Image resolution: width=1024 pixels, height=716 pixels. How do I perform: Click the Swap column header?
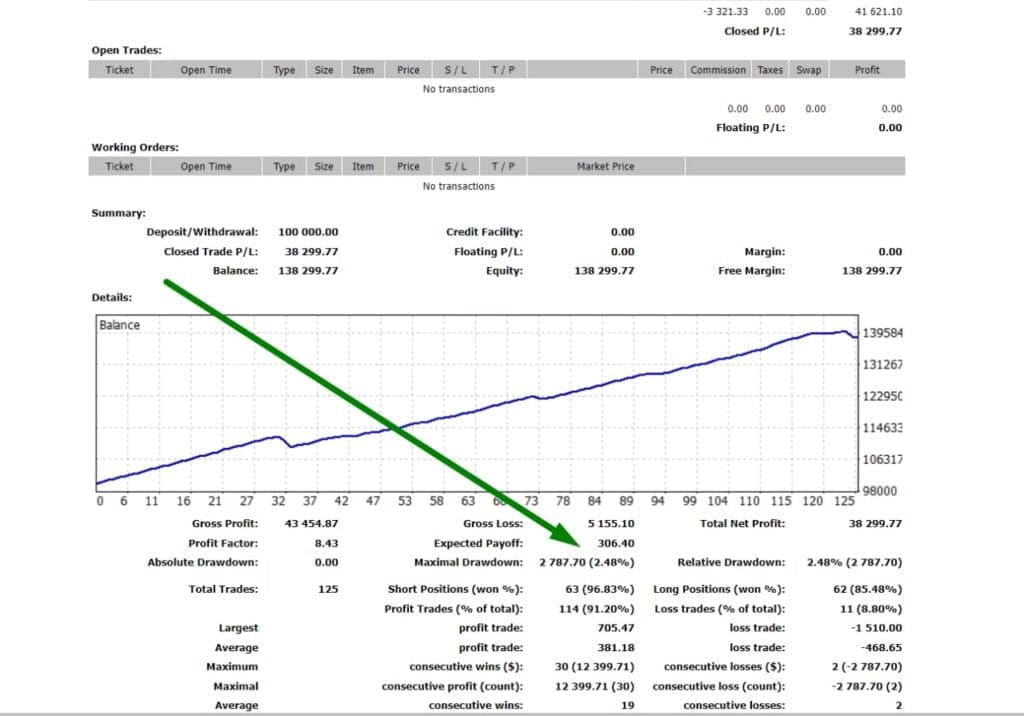coord(808,69)
